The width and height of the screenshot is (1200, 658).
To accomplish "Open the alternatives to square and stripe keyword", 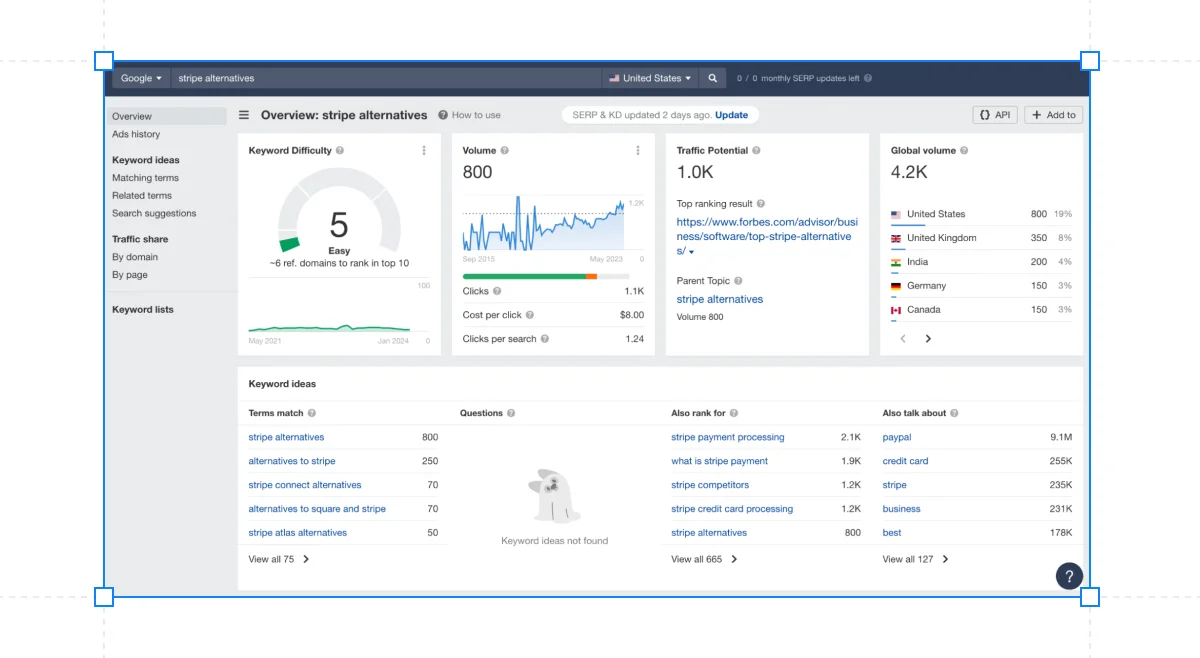I will pyautogui.click(x=317, y=509).
